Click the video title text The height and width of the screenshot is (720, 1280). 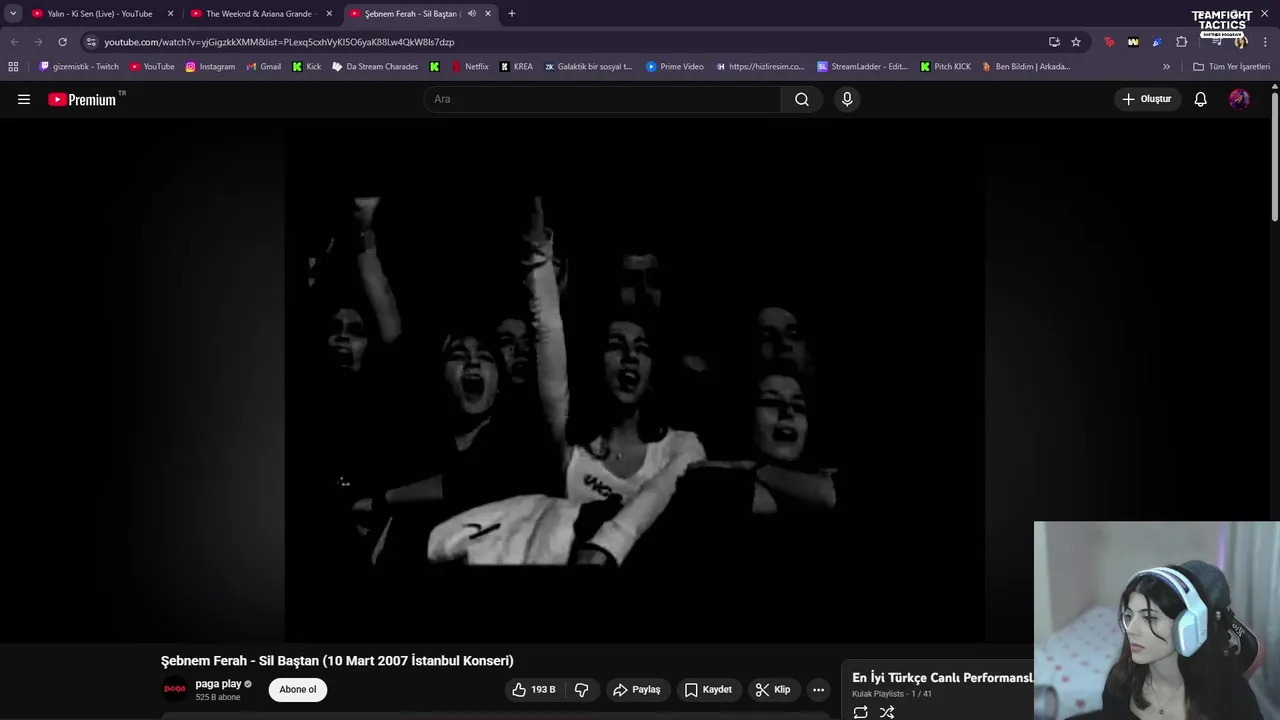coord(337,661)
